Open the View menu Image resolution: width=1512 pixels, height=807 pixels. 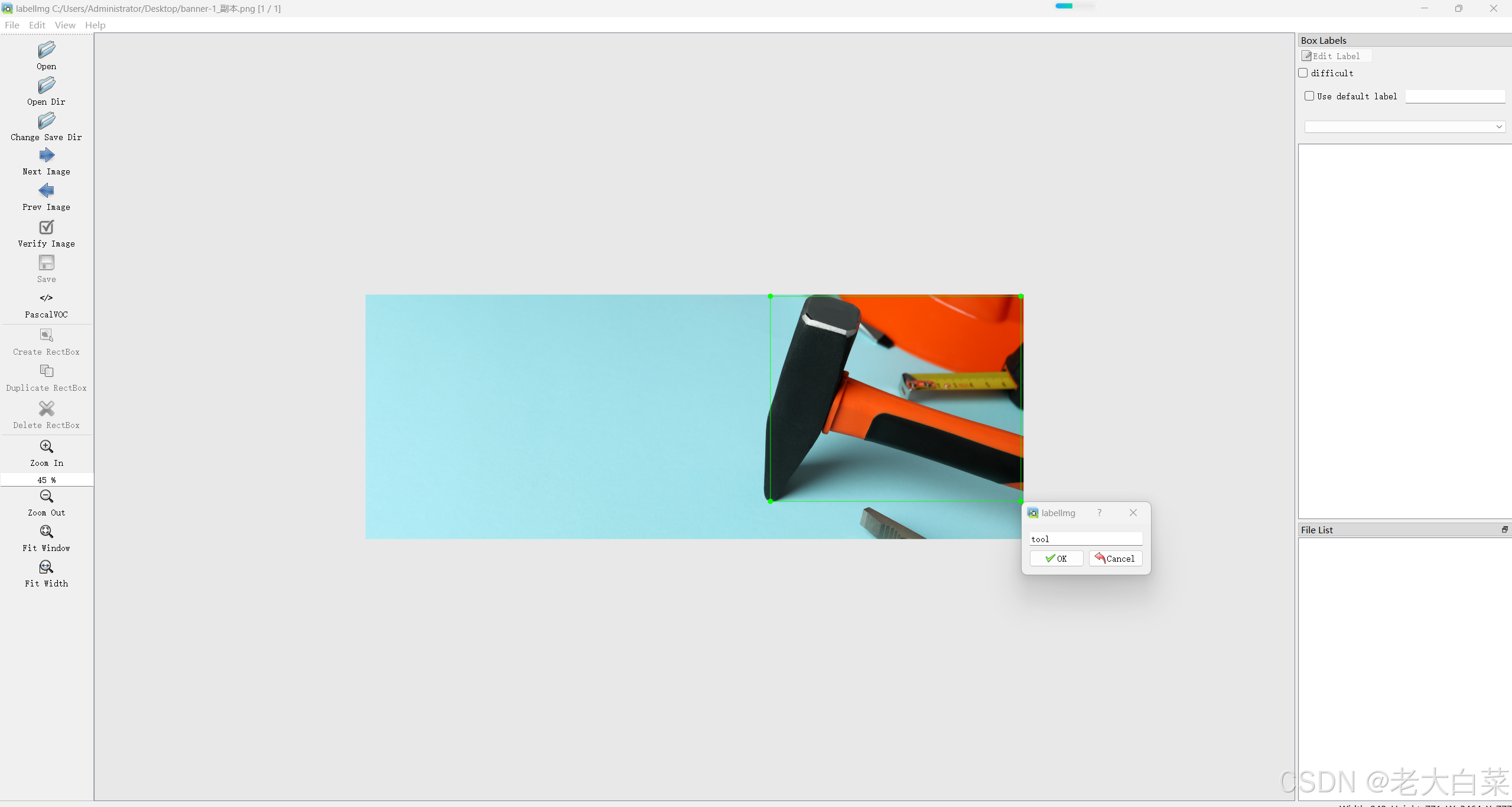coord(65,25)
